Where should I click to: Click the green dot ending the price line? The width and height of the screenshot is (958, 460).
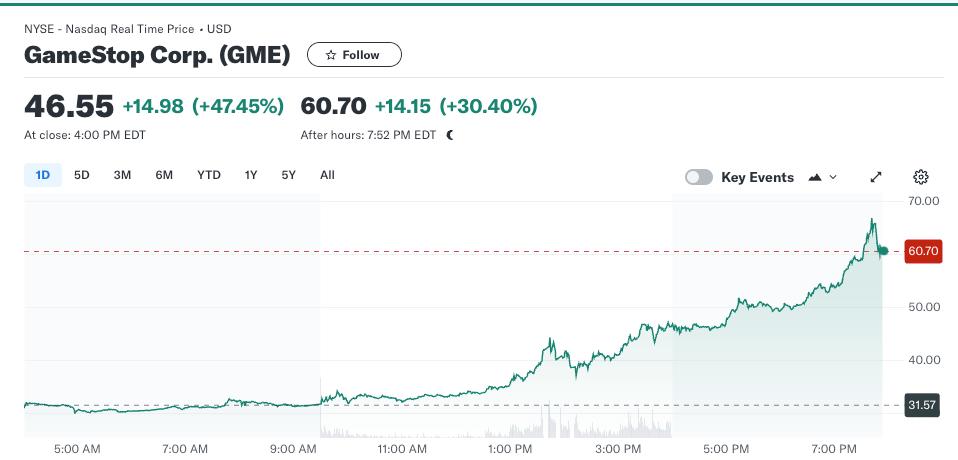pyautogui.click(x=883, y=251)
